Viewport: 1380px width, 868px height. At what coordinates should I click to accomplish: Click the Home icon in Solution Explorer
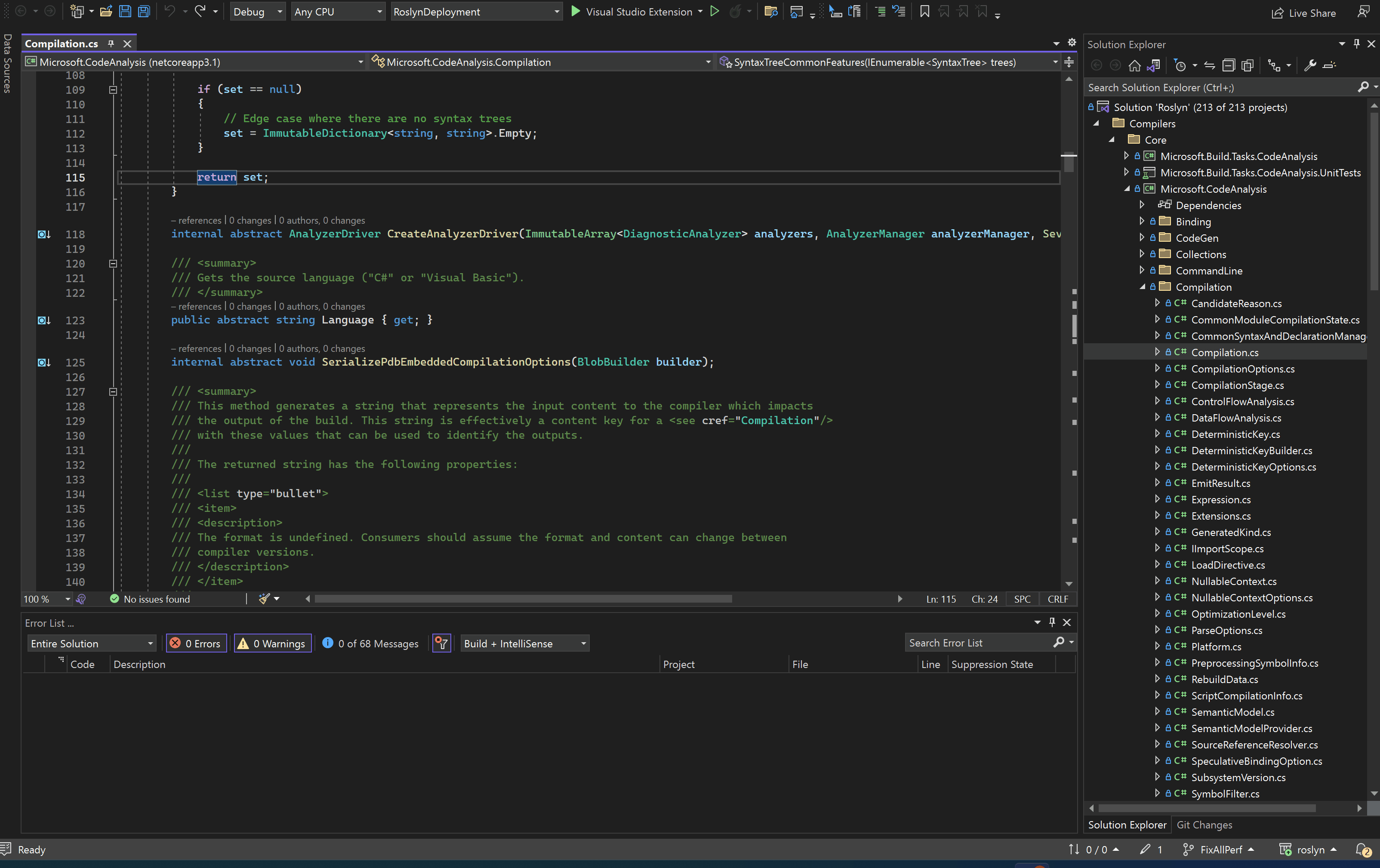1134,66
